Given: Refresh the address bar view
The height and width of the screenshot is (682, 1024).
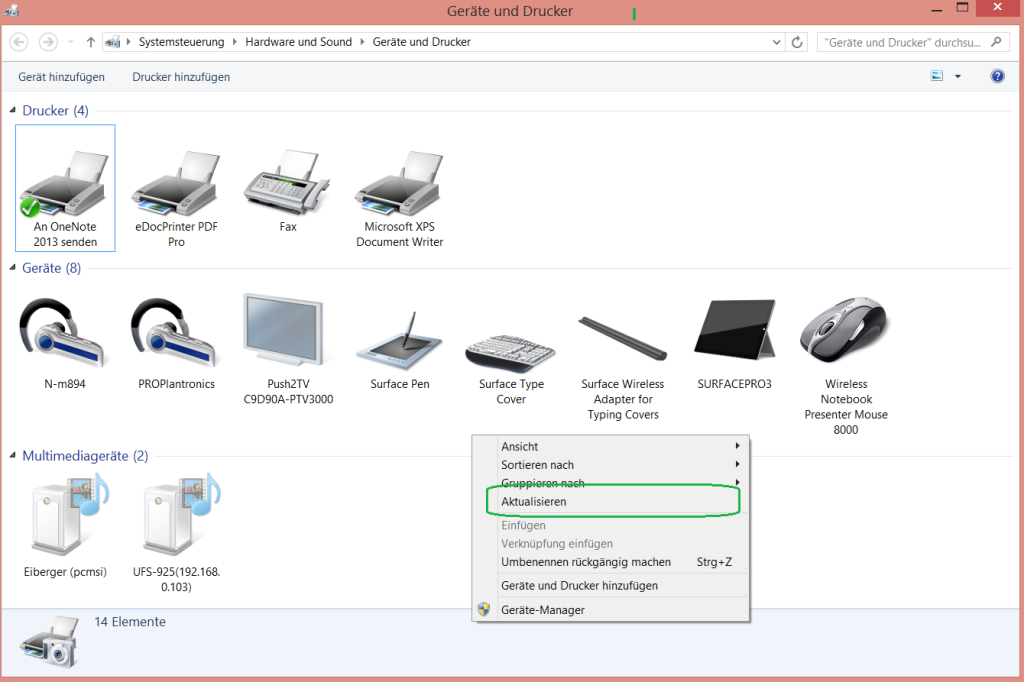Looking at the screenshot, I should [797, 42].
